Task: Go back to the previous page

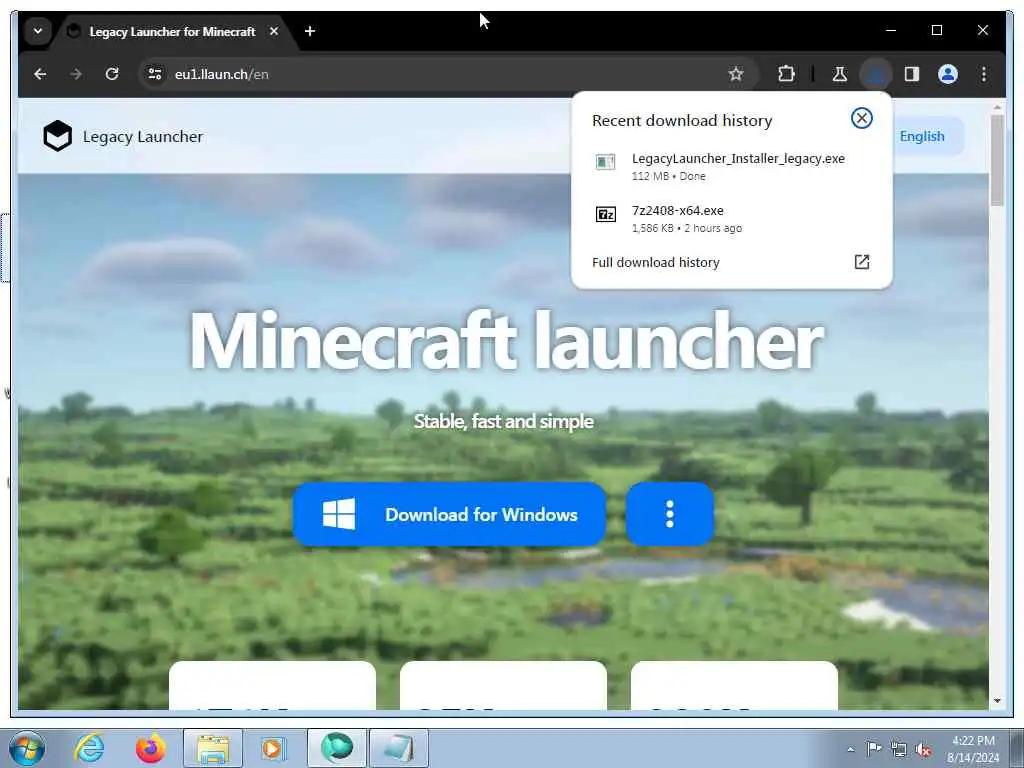Action: pyautogui.click(x=40, y=74)
